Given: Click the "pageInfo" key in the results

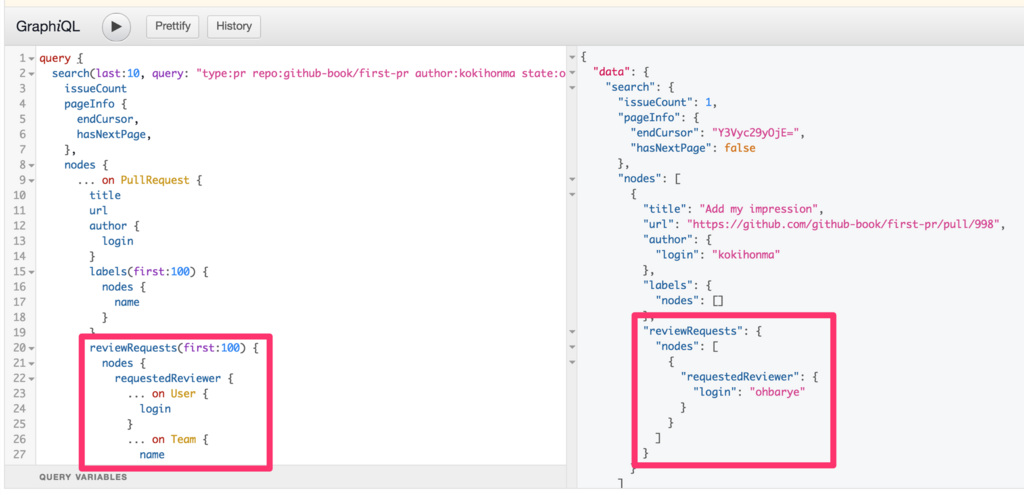Looking at the screenshot, I should (647, 118).
